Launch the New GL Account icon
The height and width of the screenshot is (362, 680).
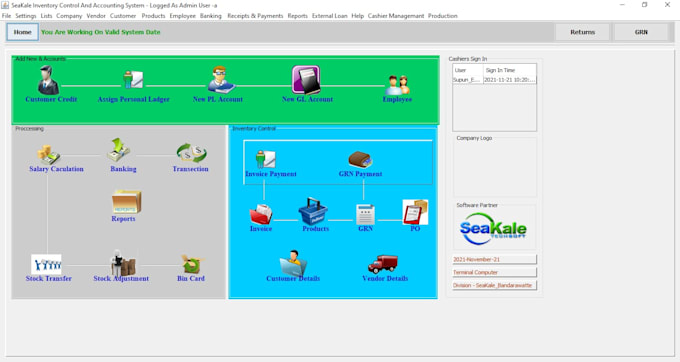pyautogui.click(x=306, y=80)
